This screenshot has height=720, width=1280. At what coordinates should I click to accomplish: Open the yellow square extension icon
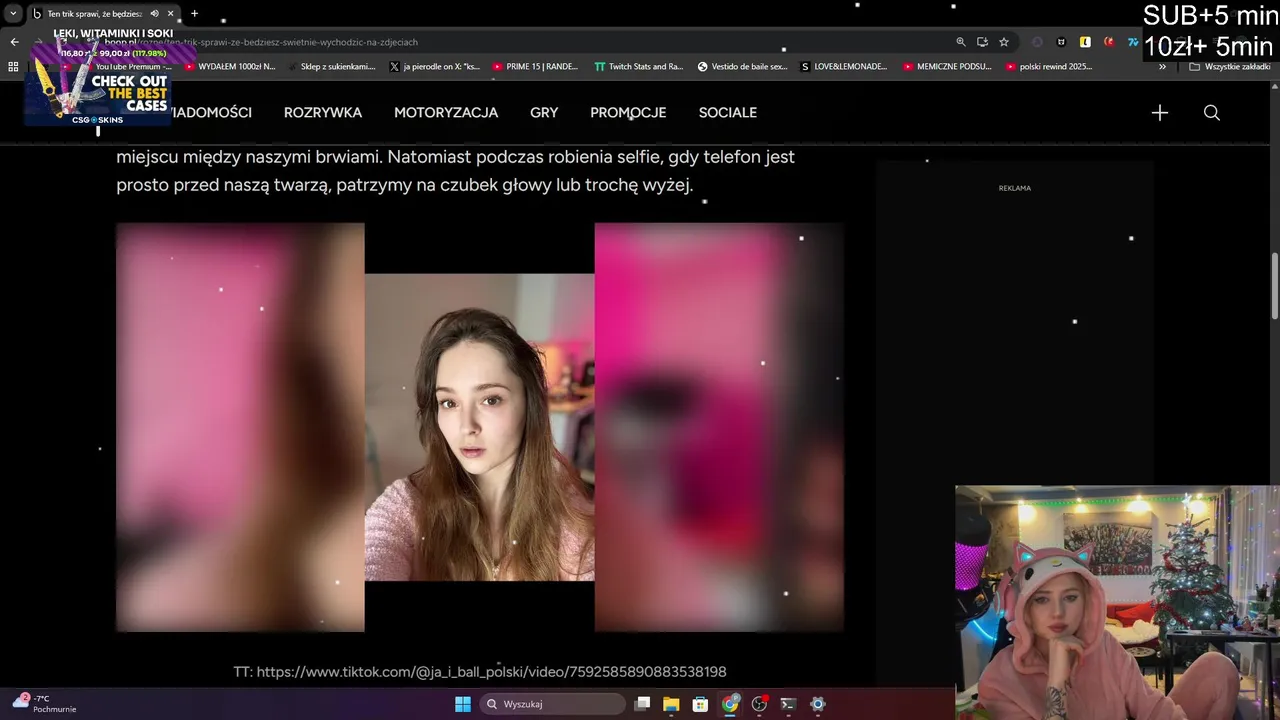pyautogui.click(x=1085, y=42)
